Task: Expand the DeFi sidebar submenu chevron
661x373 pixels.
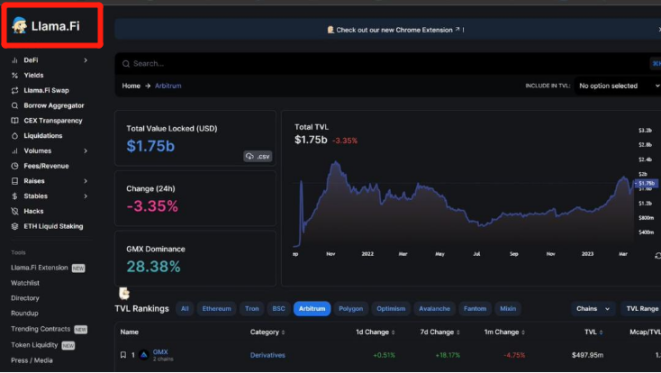Action: (86, 60)
